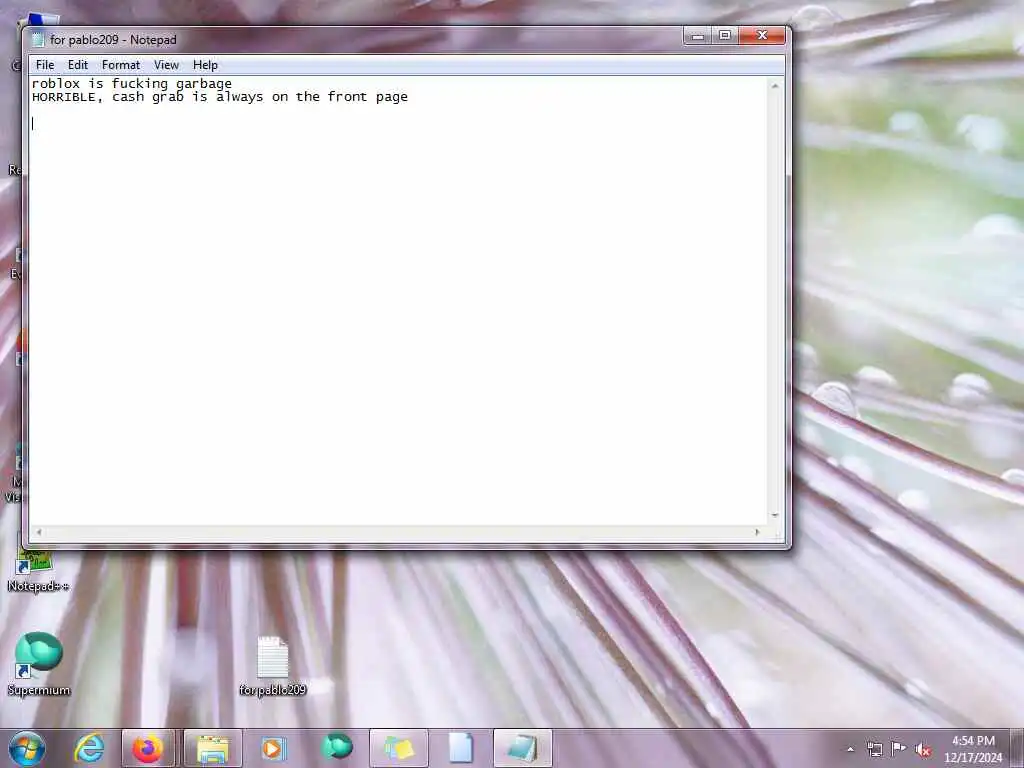Viewport: 1024px width, 768px height.
Task: Click the muted volume tray icon
Action: 923,750
